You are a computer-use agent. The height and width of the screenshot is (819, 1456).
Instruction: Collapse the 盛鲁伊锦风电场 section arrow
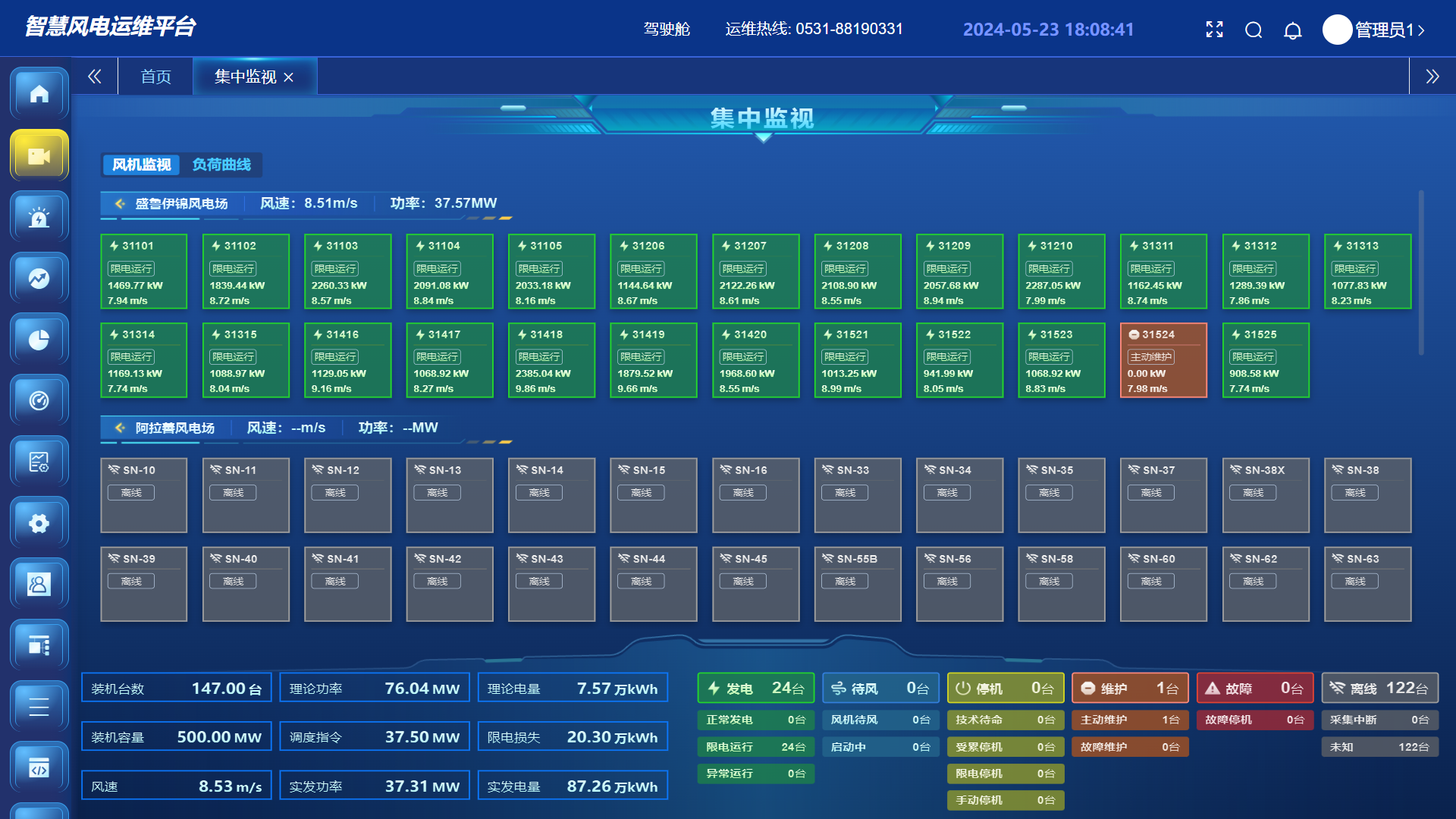coord(120,203)
